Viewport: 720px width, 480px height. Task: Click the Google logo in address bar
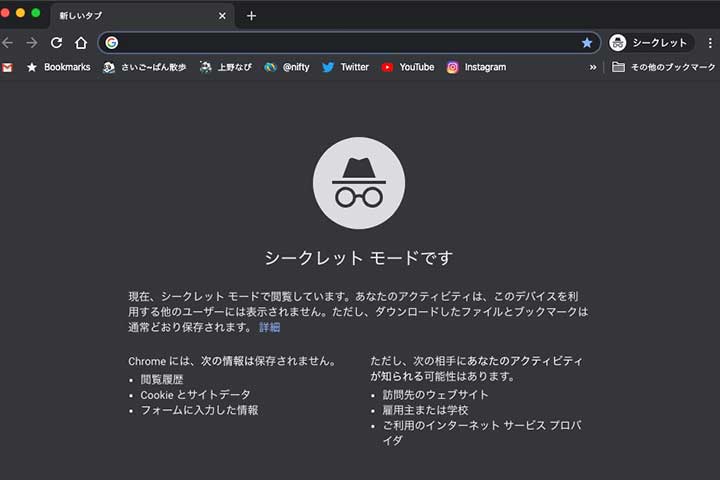pos(112,43)
